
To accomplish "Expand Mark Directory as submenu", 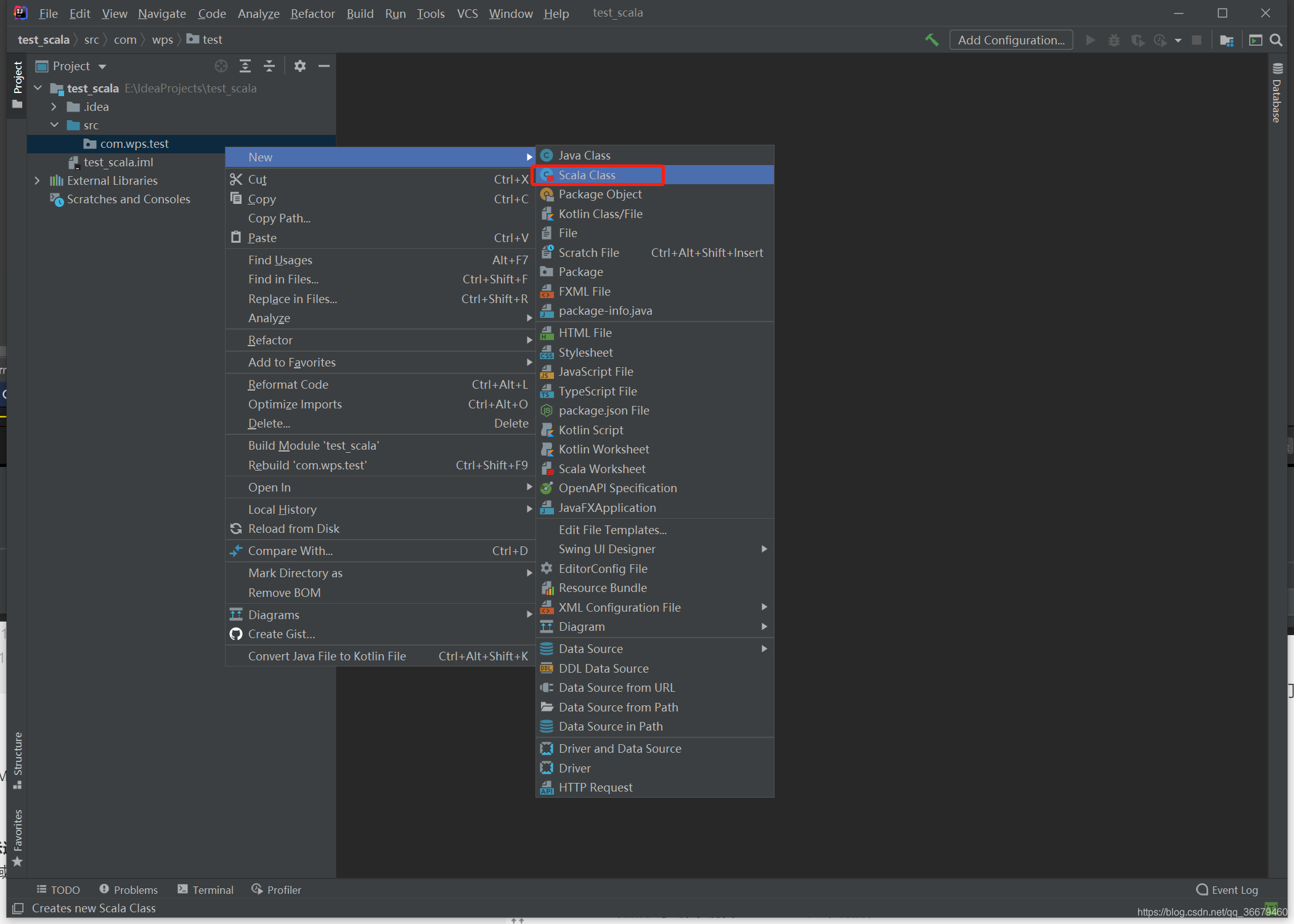I will click(381, 573).
